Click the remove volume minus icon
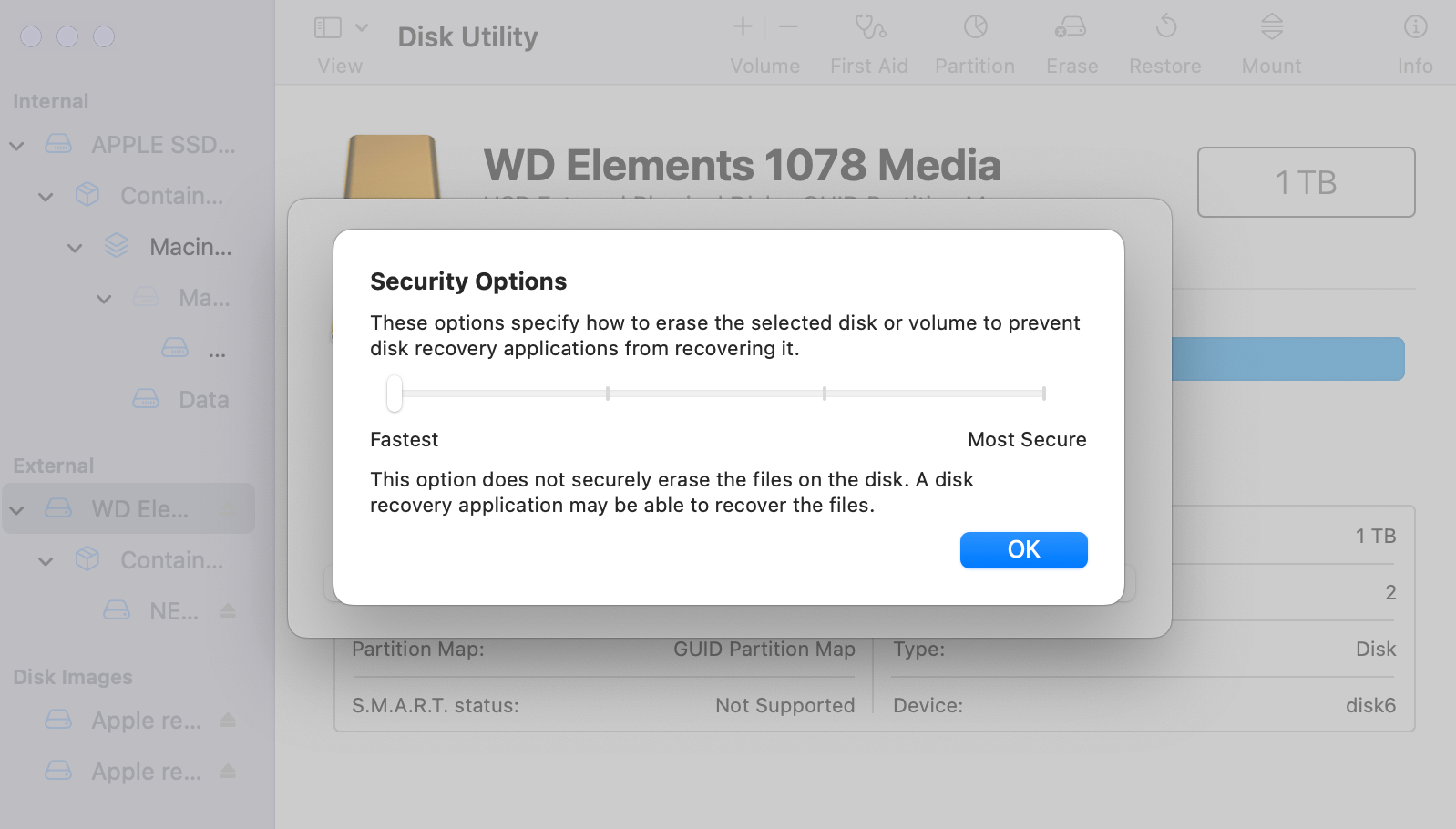 (789, 27)
